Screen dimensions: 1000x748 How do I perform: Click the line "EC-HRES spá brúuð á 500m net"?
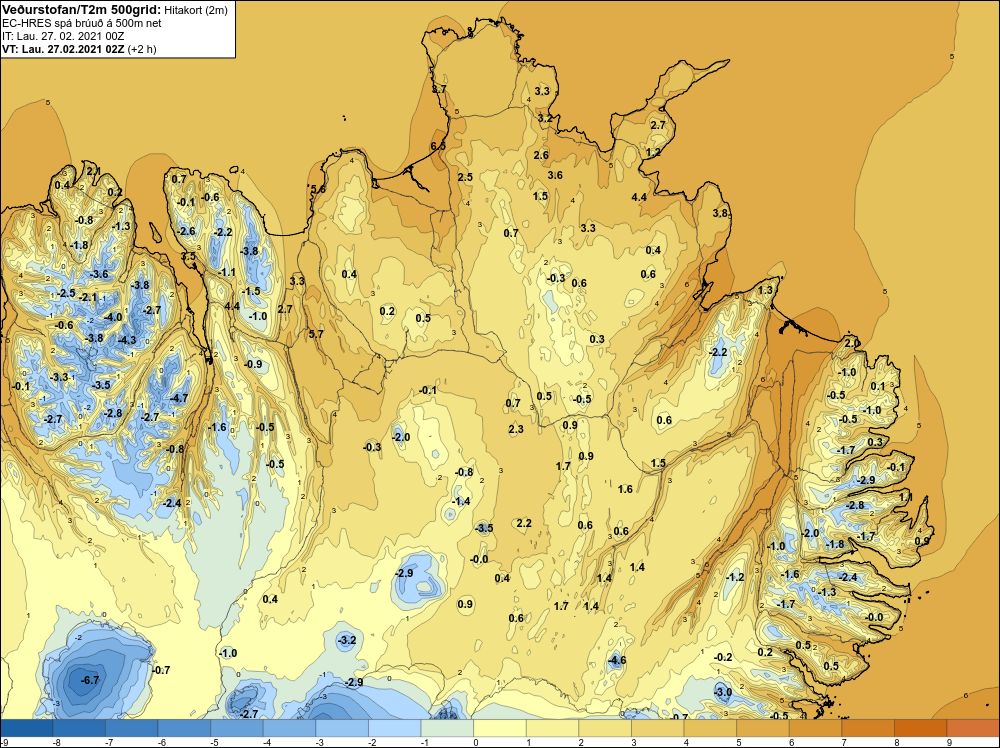point(82,23)
